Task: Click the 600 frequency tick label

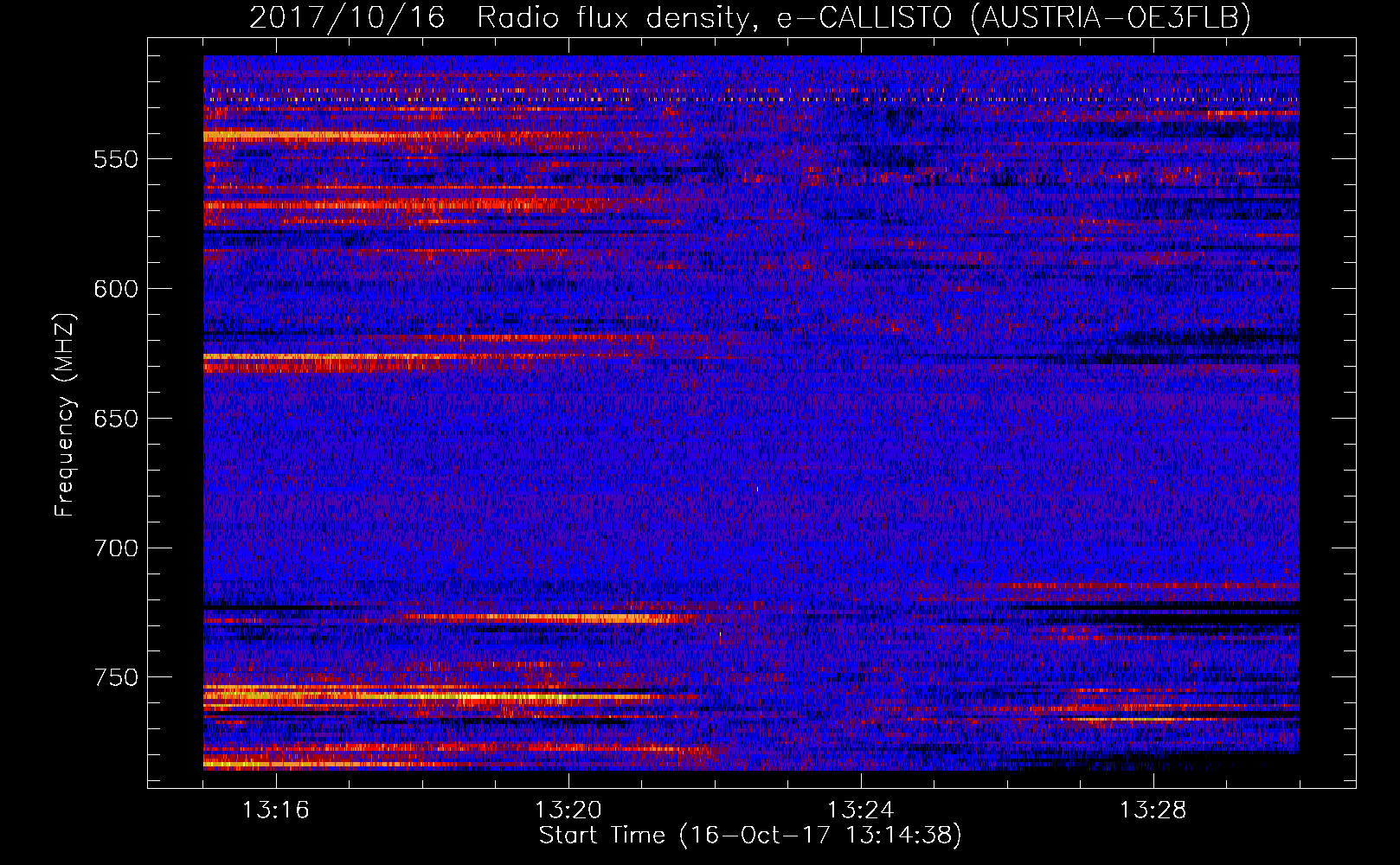Action: (116, 290)
